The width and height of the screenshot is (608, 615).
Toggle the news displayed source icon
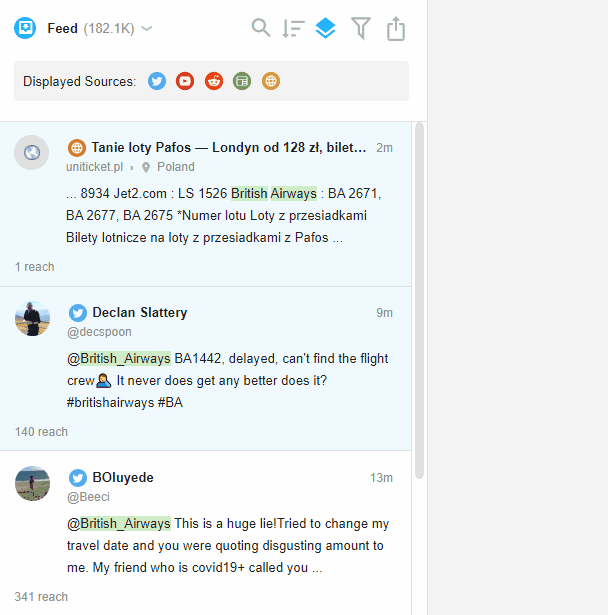tap(242, 81)
